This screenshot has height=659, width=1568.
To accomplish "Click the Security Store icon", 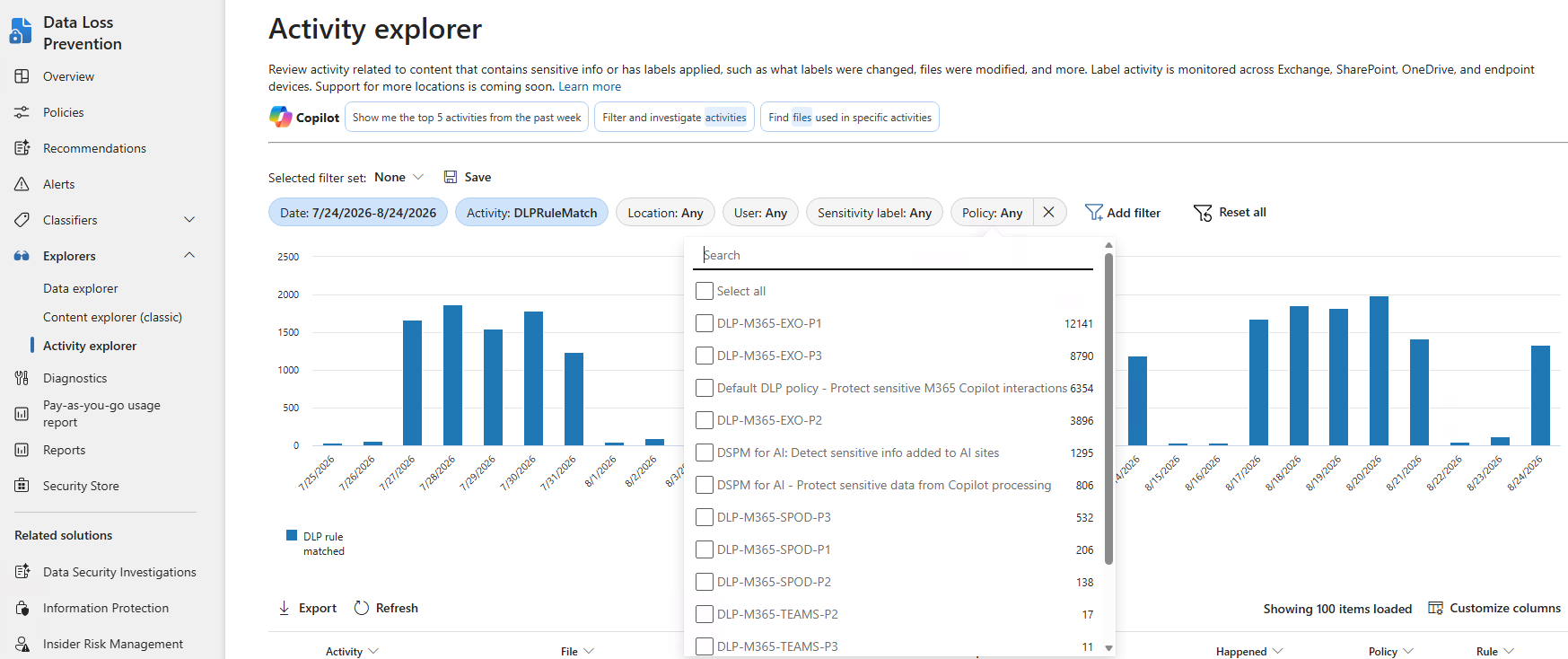I will 22,486.
